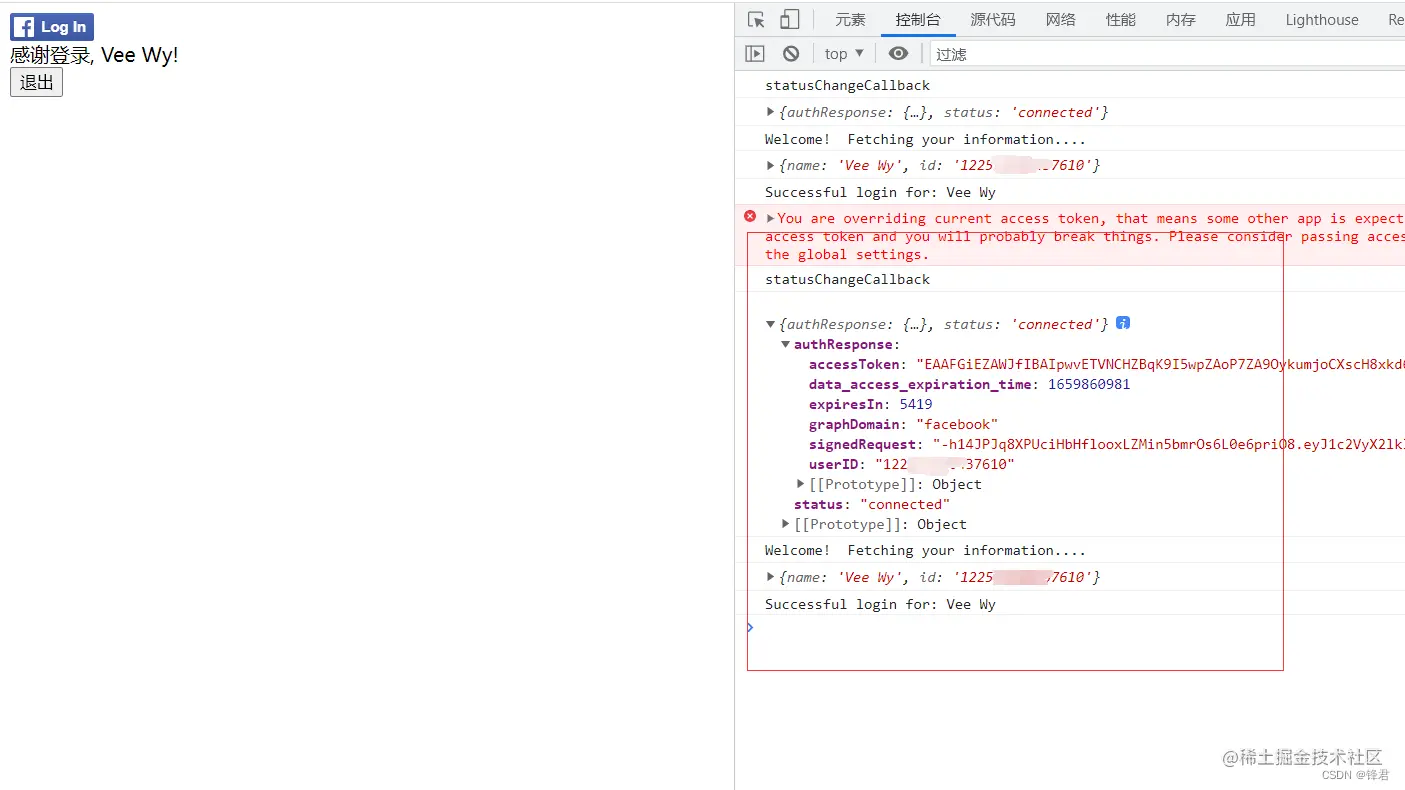1405x790 pixels.
Task: Open the 性能 tab
Action: click(1121, 19)
